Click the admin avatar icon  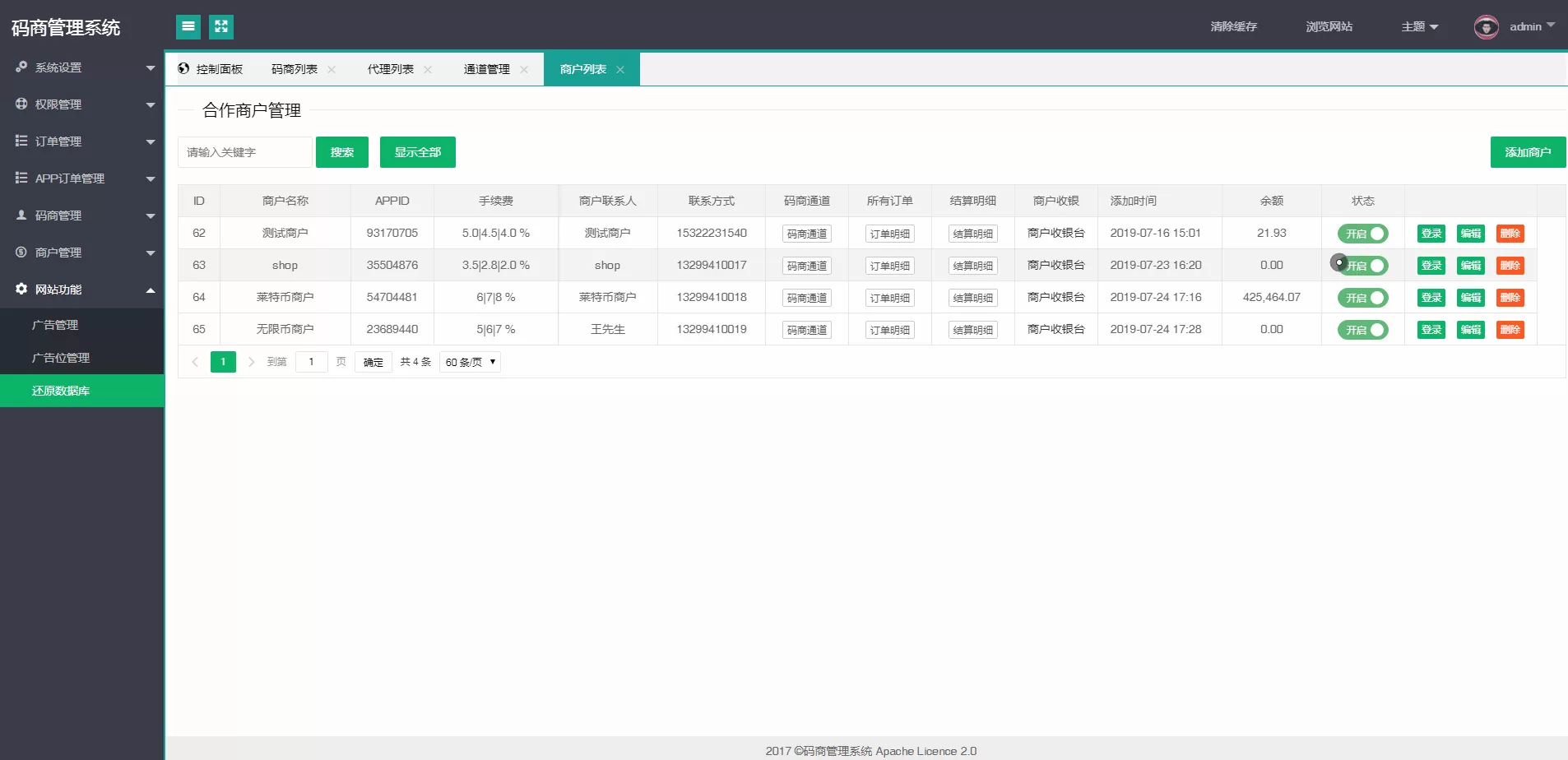[x=1486, y=27]
